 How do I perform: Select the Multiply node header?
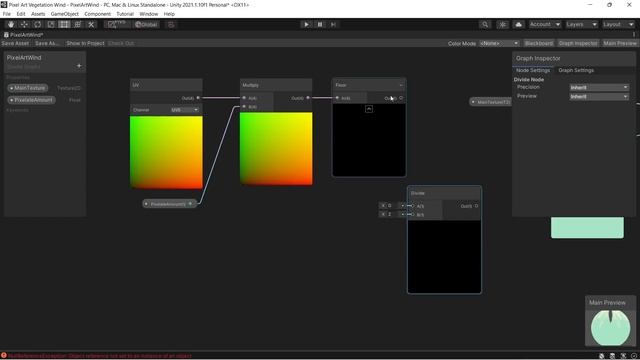(276, 85)
